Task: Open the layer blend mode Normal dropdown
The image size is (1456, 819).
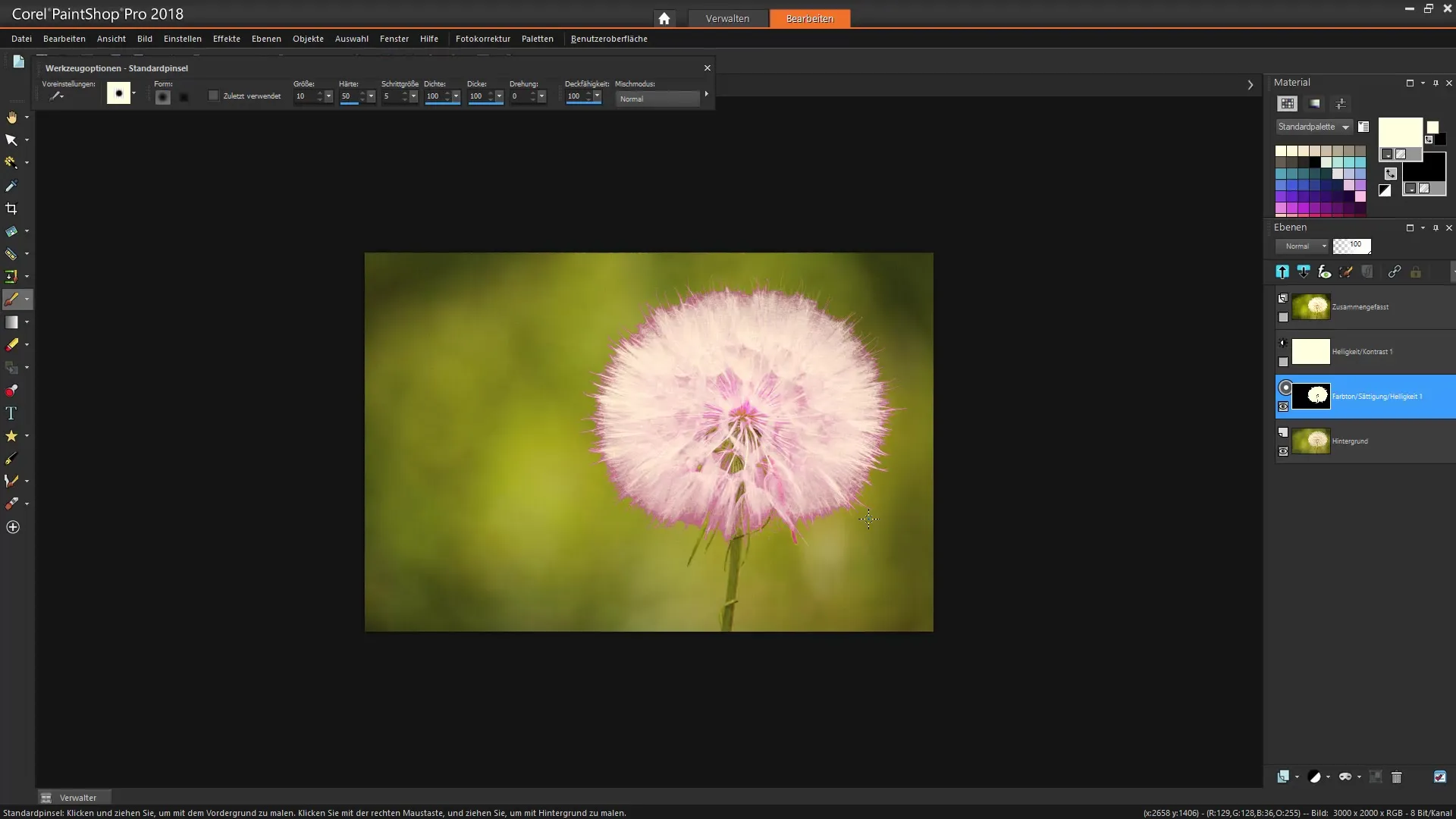Action: [1302, 246]
